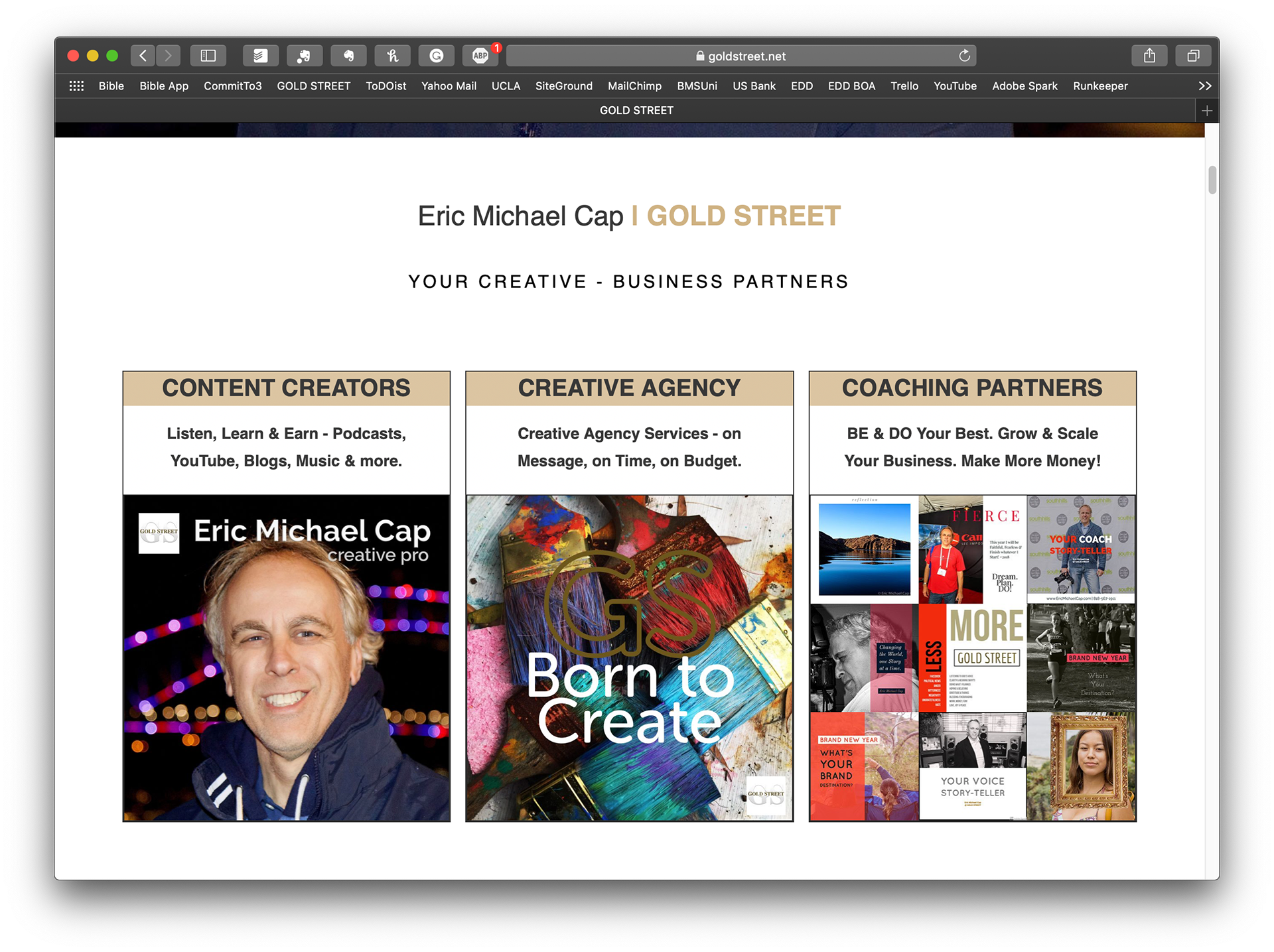This screenshot has height=952, width=1274.
Task: Open the YouTube bookmark
Action: click(x=955, y=86)
